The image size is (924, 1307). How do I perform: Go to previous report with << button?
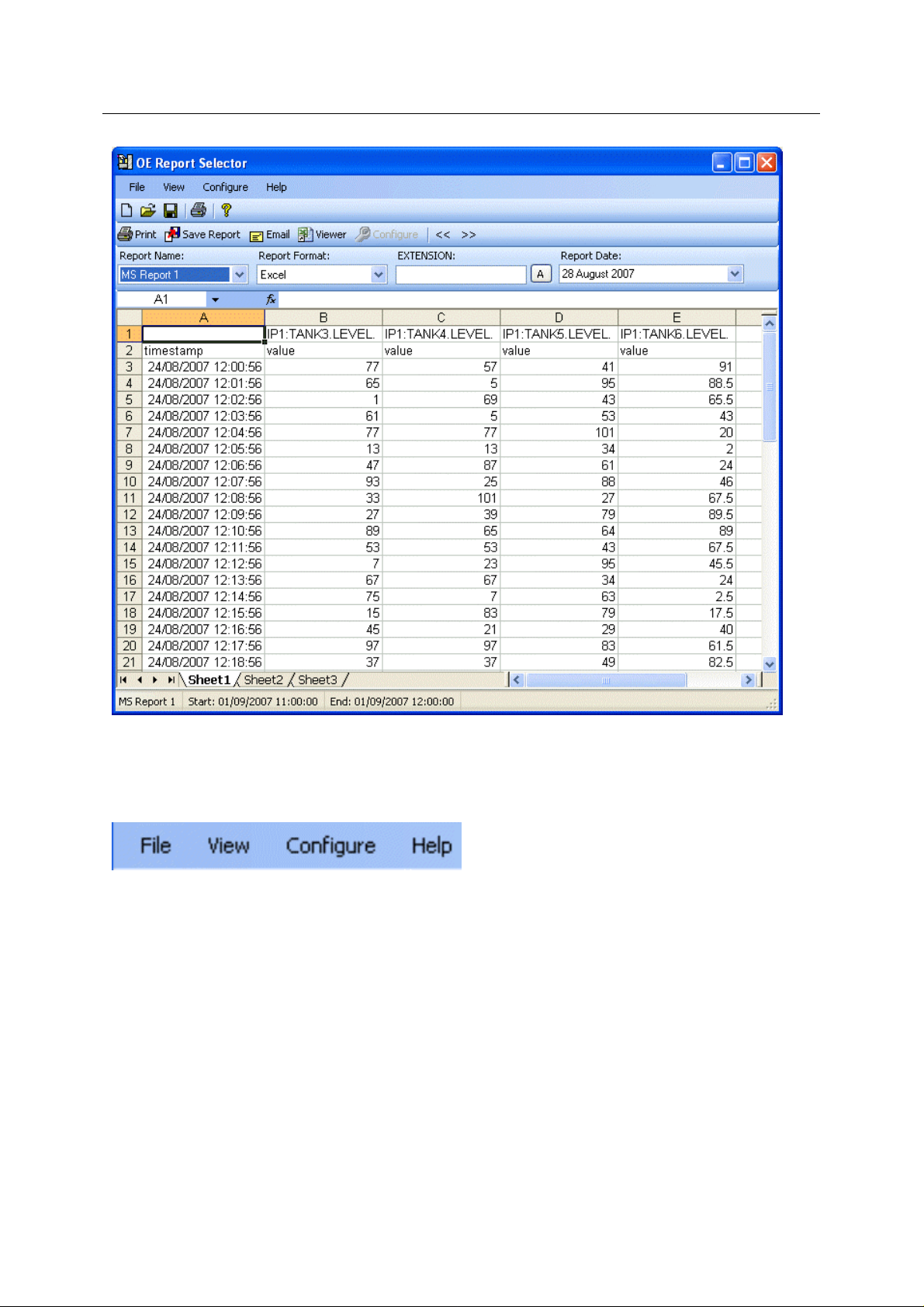pos(443,234)
